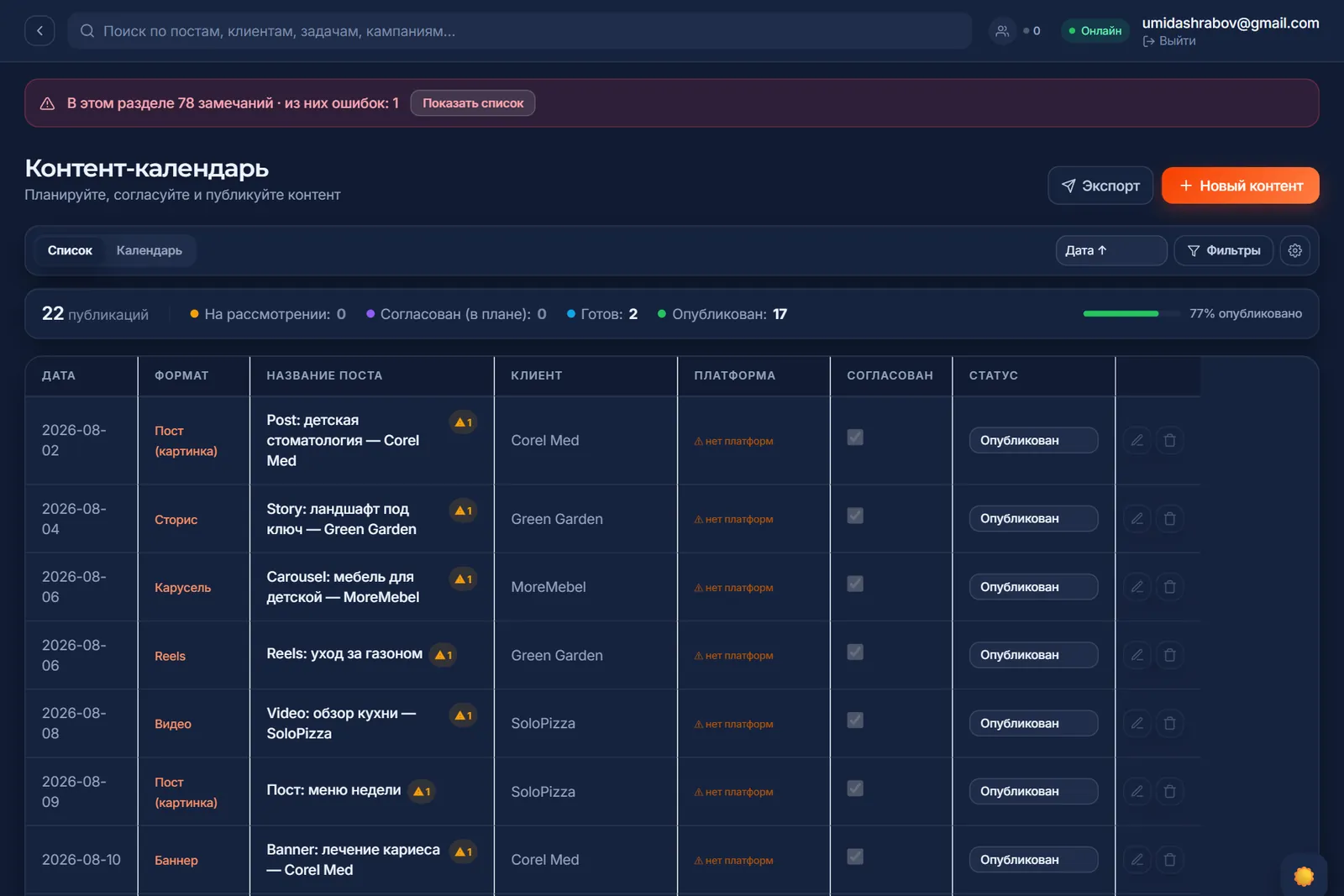The image size is (1344, 896).
Task: Delete the Carousel: мебель для детской row
Action: tap(1170, 587)
